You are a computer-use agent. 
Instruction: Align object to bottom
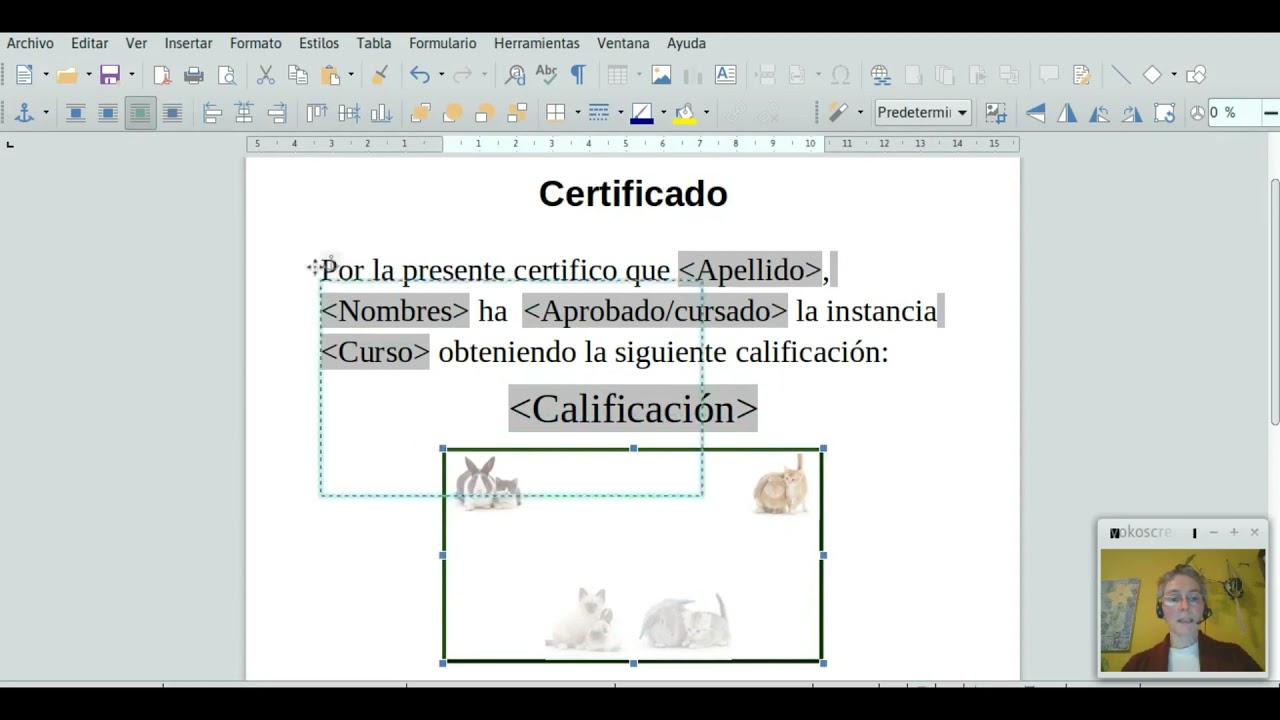click(x=381, y=113)
